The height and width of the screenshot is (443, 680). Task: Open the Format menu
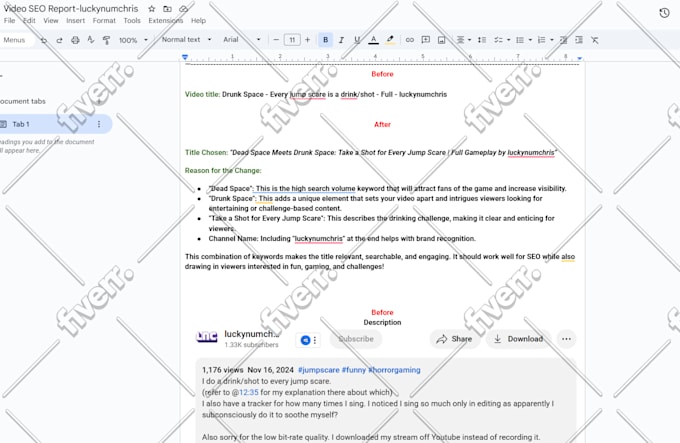(x=104, y=20)
